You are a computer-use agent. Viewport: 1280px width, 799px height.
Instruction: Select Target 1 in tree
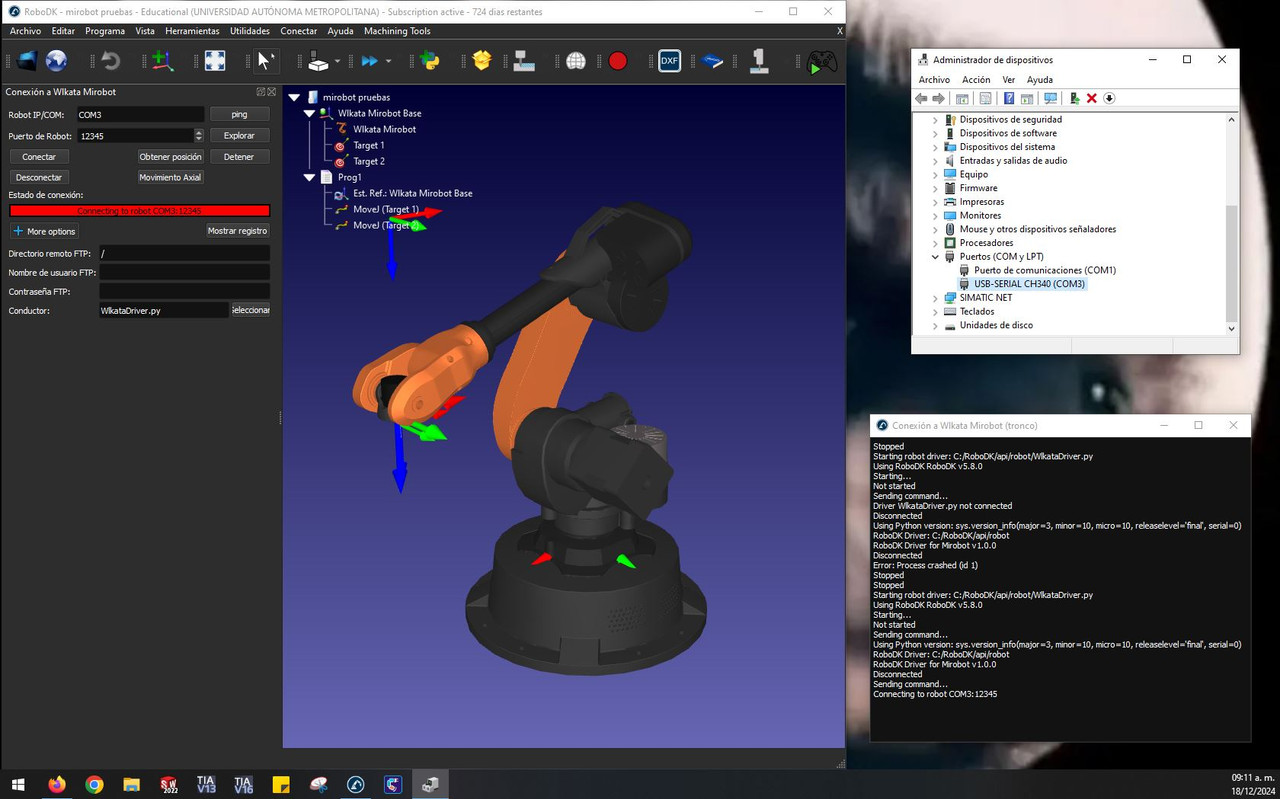[368, 145]
